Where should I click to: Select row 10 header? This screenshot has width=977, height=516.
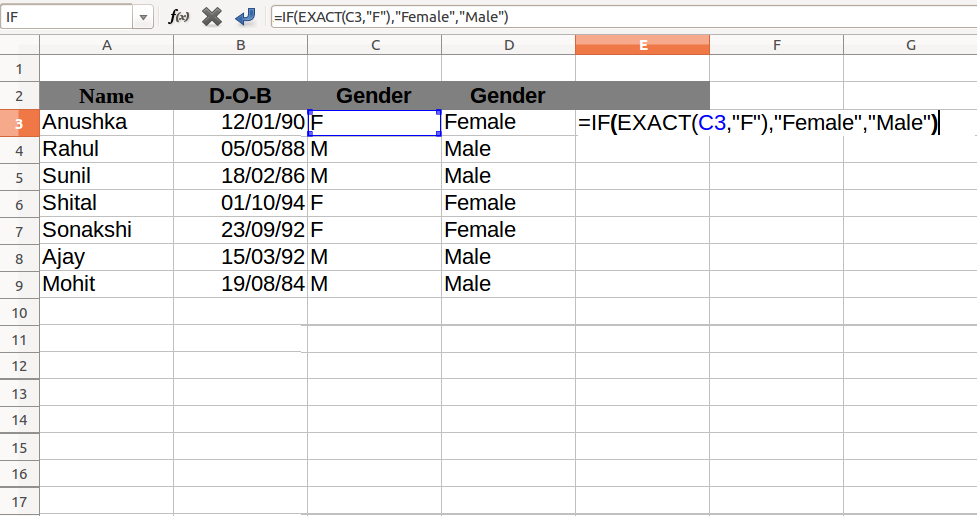coord(19,312)
